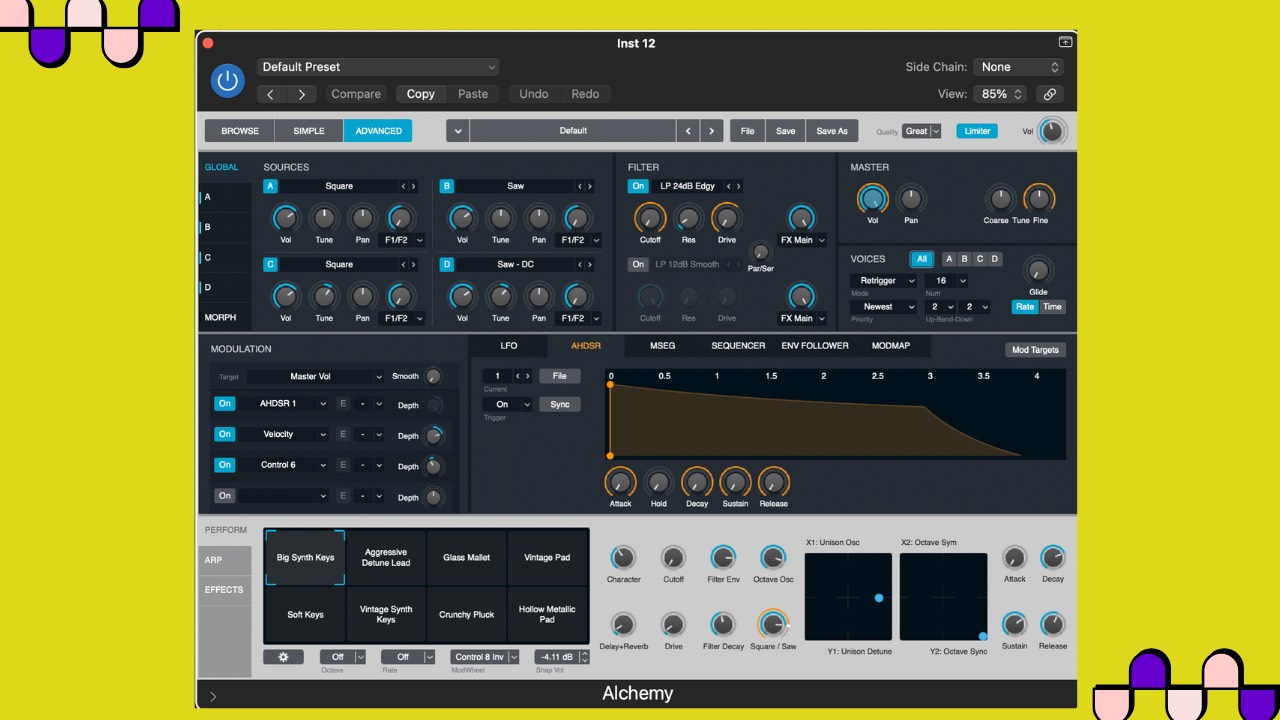This screenshot has height=720, width=1280.
Task: Click the Master Vol knob
Action: pos(872,199)
